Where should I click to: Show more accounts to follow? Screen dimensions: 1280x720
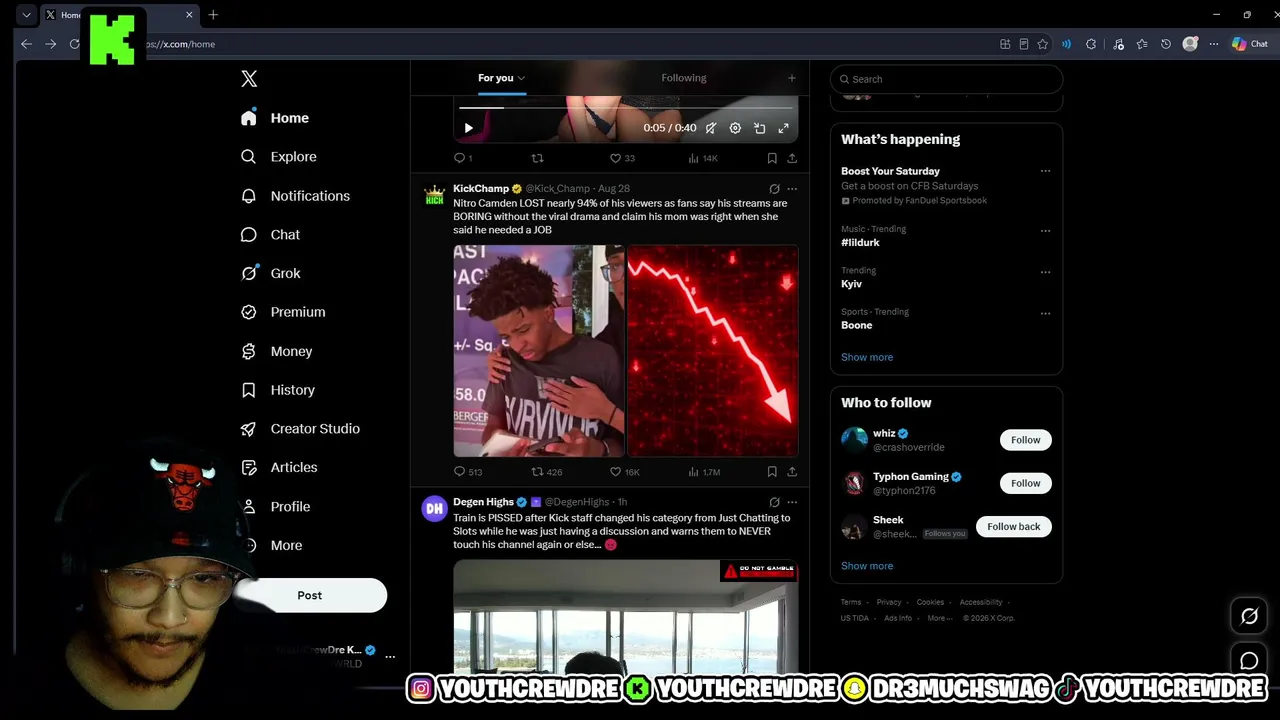pyautogui.click(x=867, y=566)
